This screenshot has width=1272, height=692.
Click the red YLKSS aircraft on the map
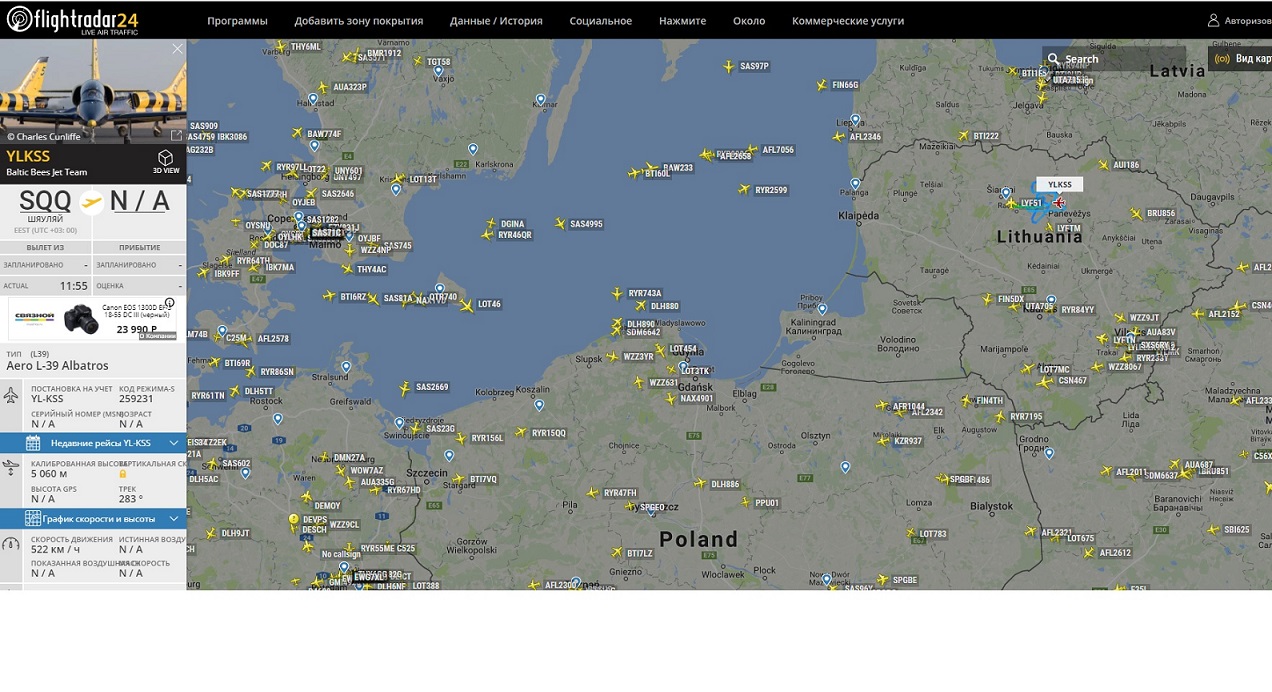(1058, 202)
